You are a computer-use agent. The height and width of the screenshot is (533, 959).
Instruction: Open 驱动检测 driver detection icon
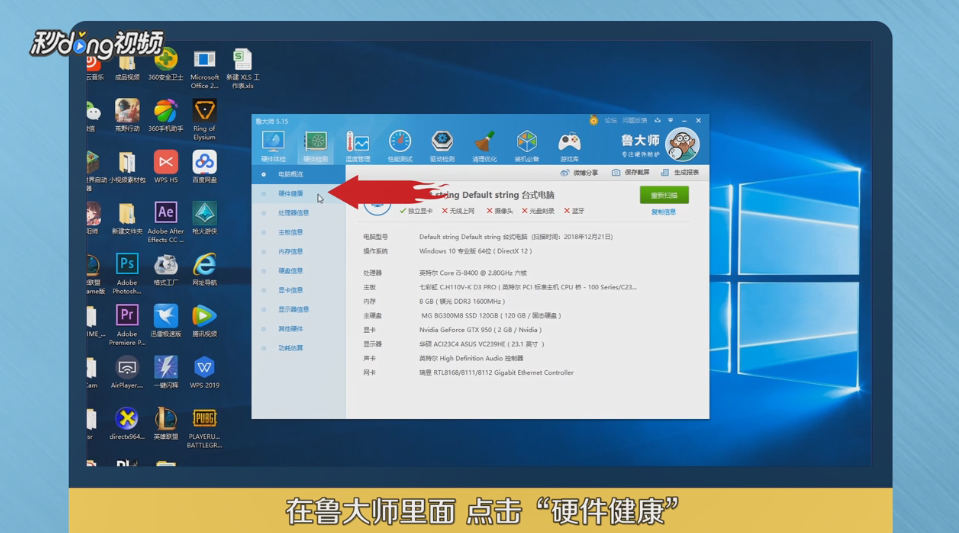point(442,146)
